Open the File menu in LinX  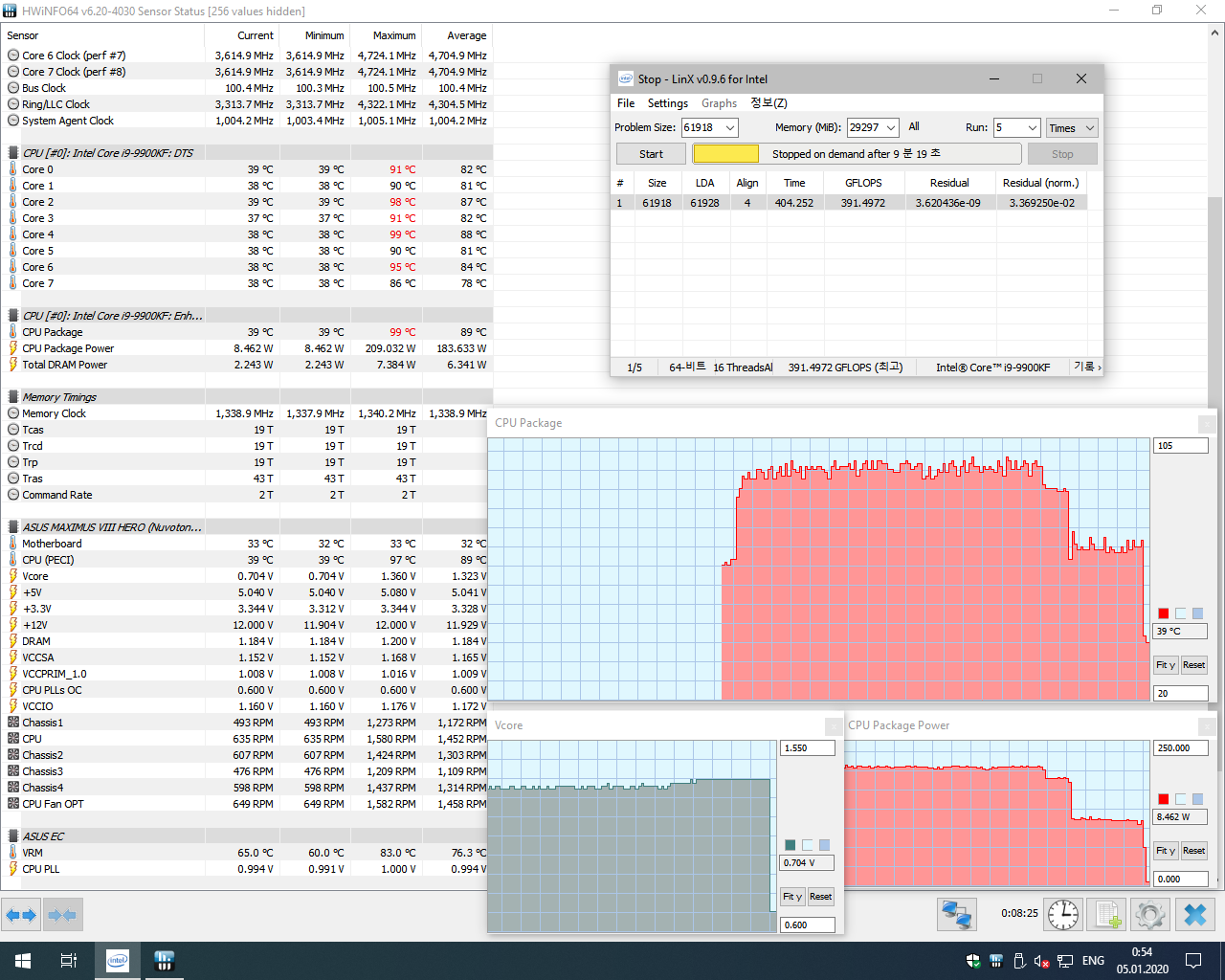626,103
